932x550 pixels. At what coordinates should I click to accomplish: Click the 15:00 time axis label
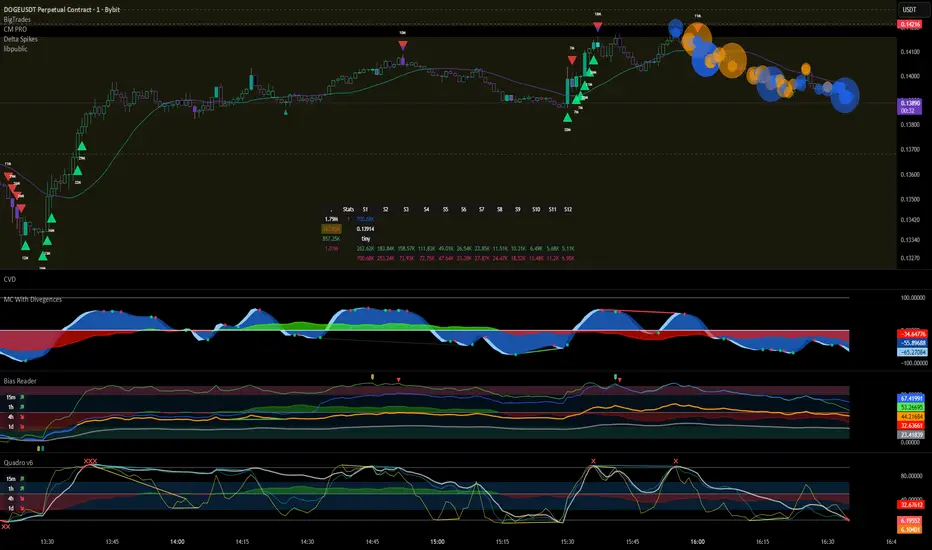tap(437, 542)
